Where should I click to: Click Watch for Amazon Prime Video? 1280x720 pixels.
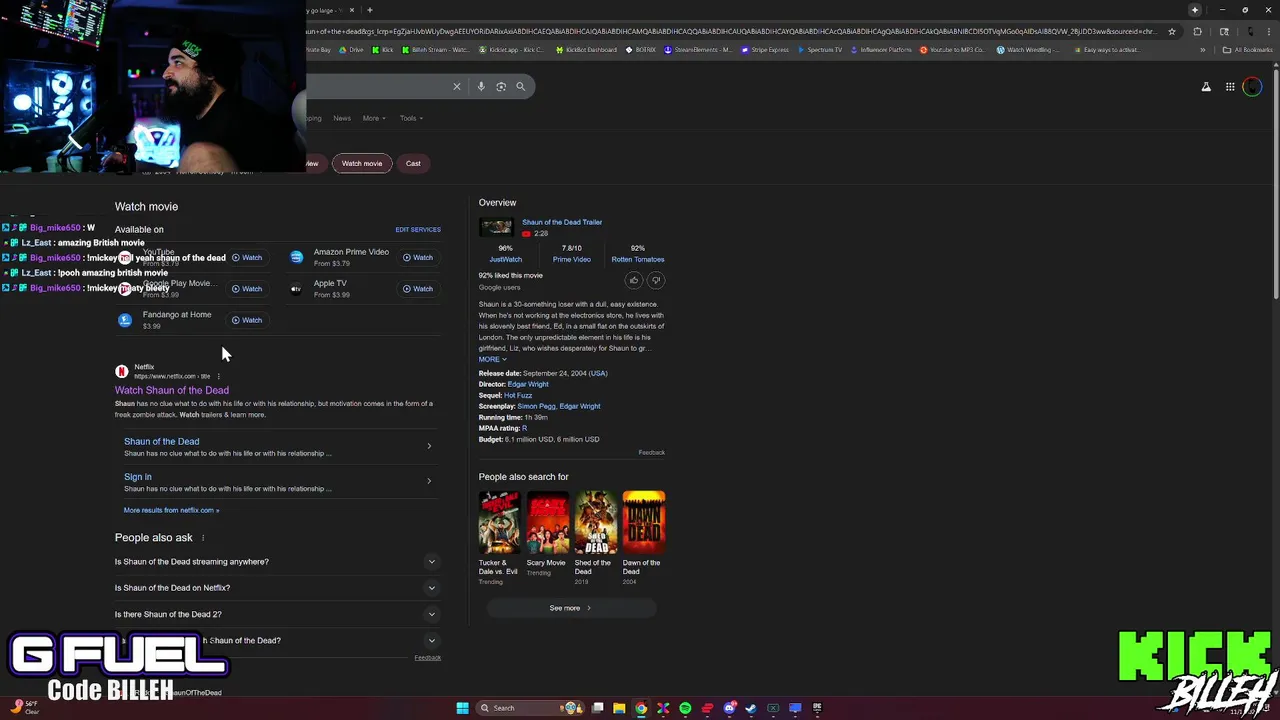point(418,258)
